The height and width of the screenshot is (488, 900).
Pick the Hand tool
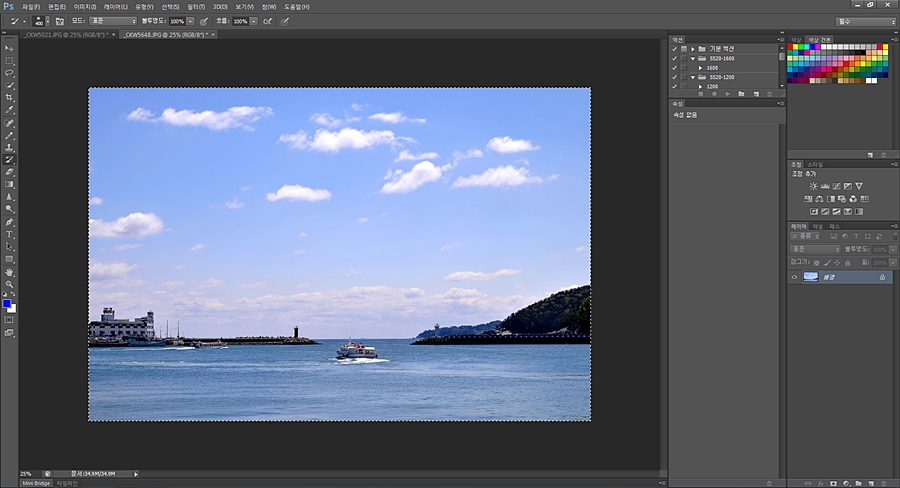click(x=9, y=272)
